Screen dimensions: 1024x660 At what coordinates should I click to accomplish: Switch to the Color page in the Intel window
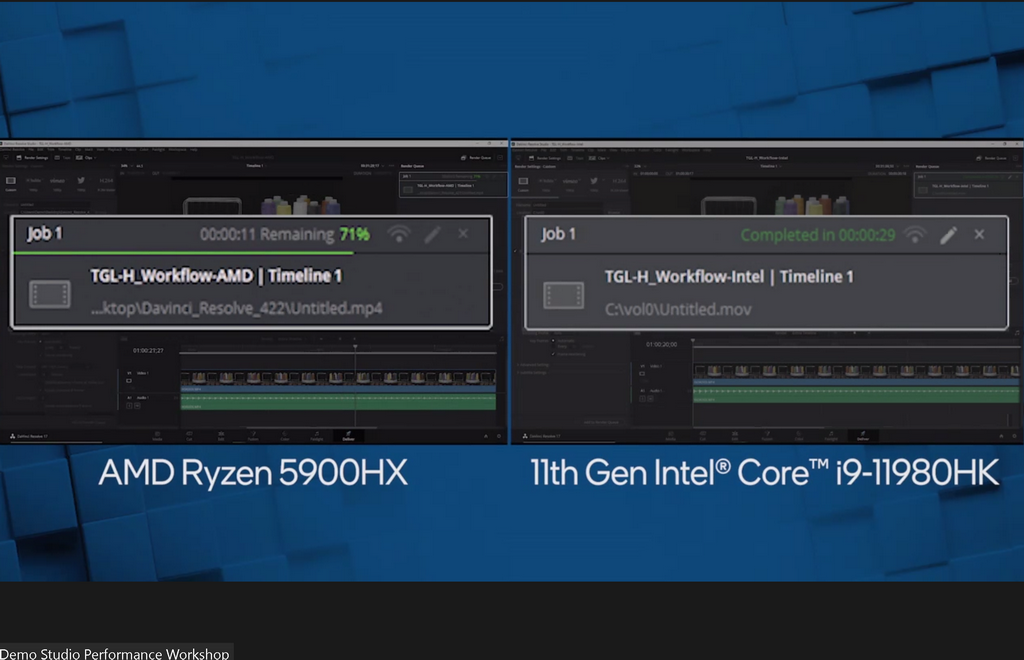pyautogui.click(x=799, y=436)
